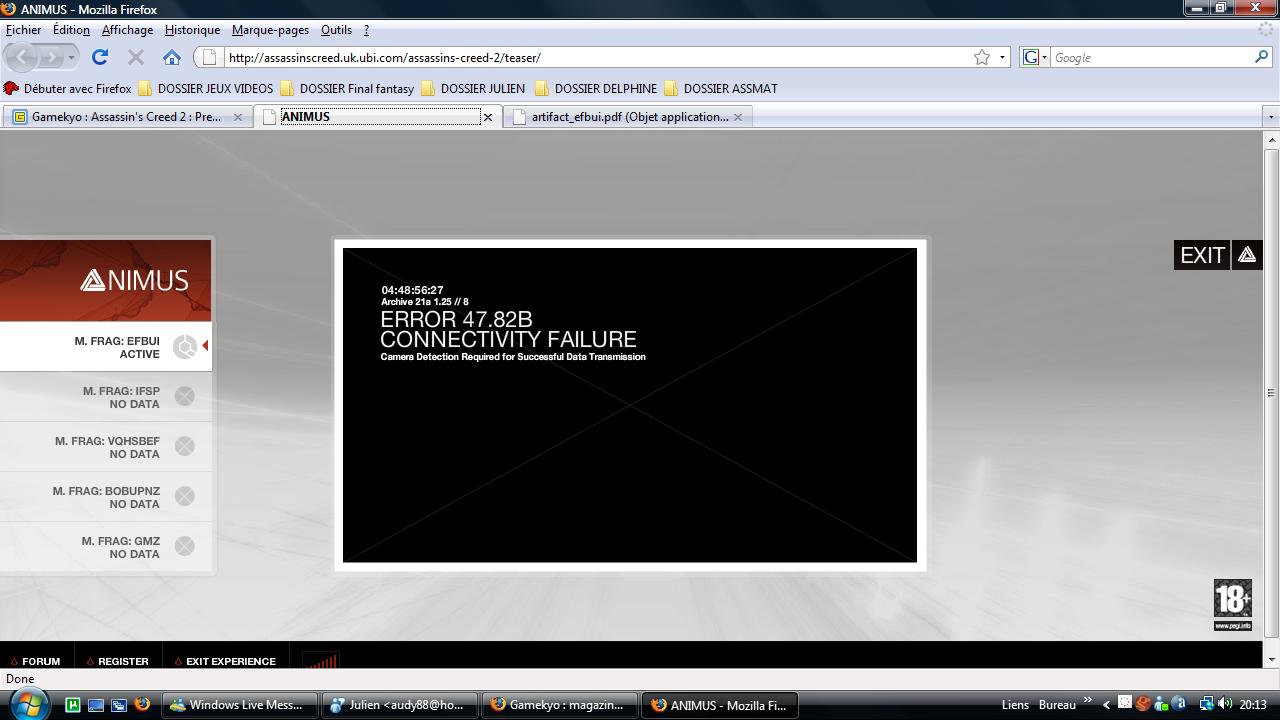
Task: Go forward with the Firefox forward arrow
Action: 50,57
